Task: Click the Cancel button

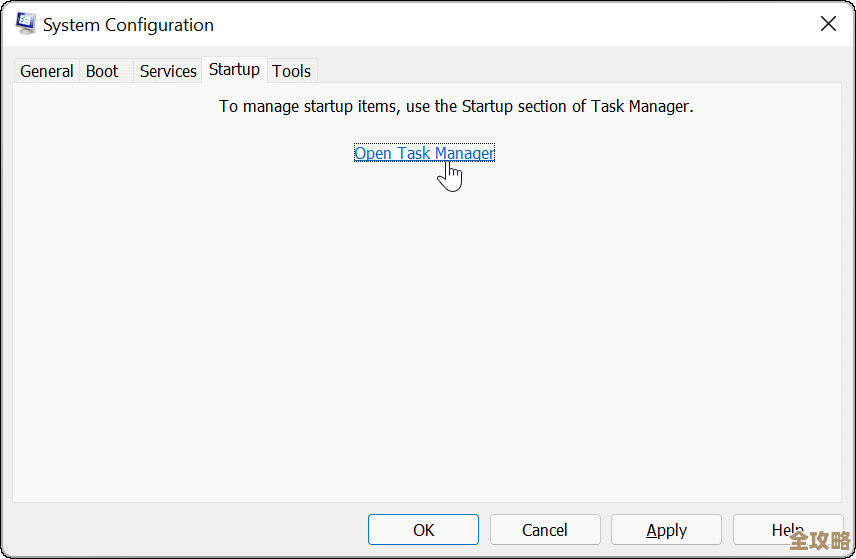Action: click(x=545, y=530)
